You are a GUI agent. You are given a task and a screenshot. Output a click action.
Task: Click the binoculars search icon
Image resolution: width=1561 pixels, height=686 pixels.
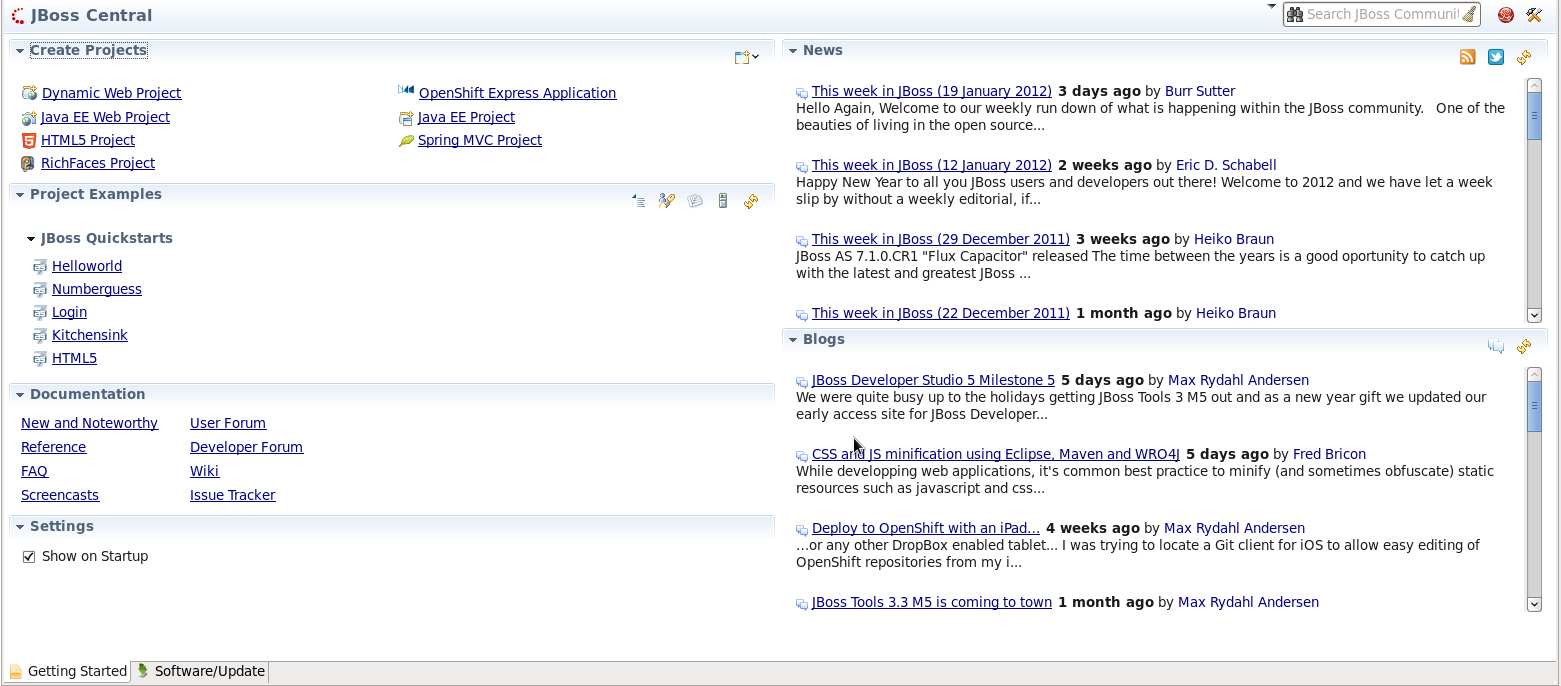click(1295, 14)
